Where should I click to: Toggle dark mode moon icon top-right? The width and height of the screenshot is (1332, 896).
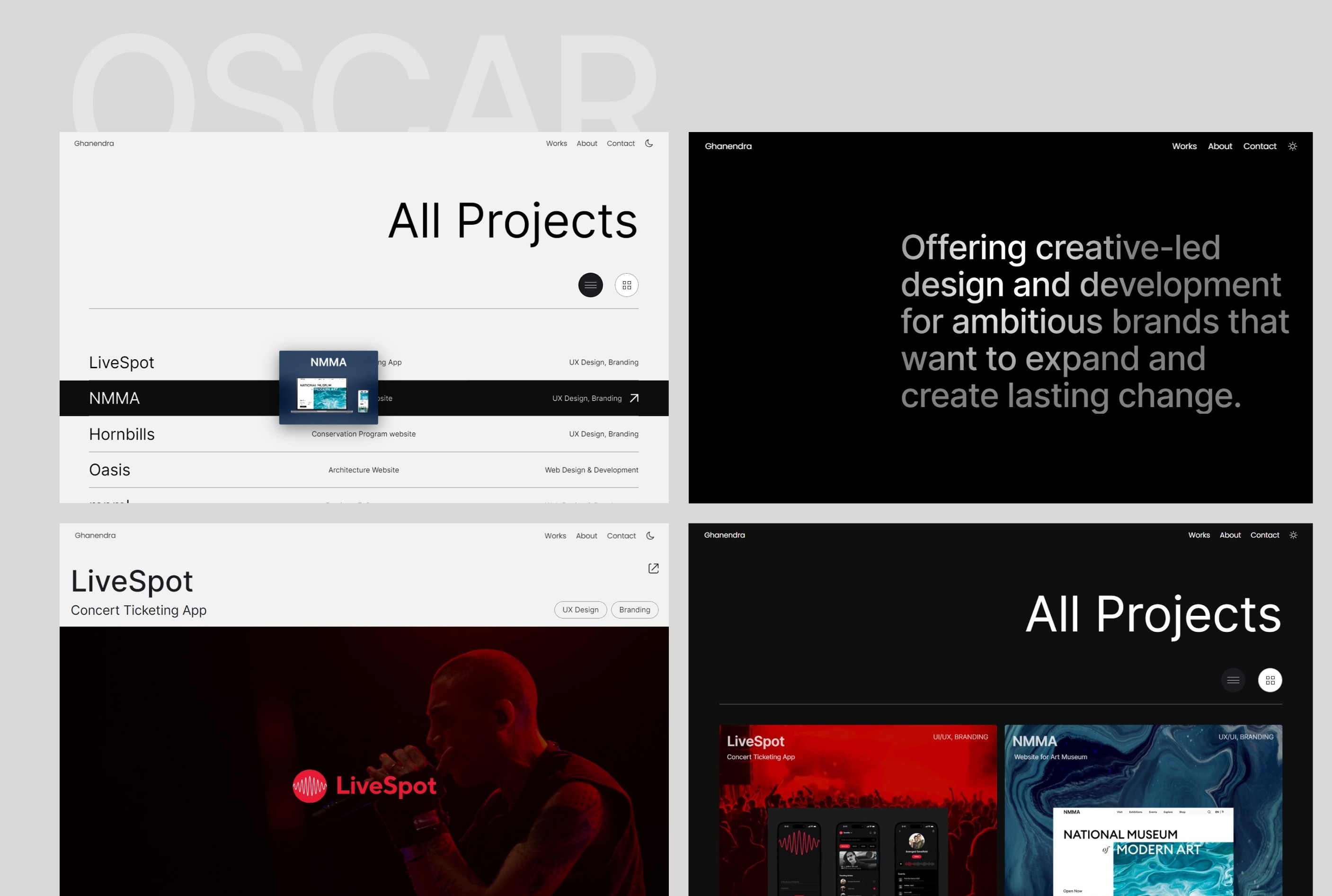point(649,143)
